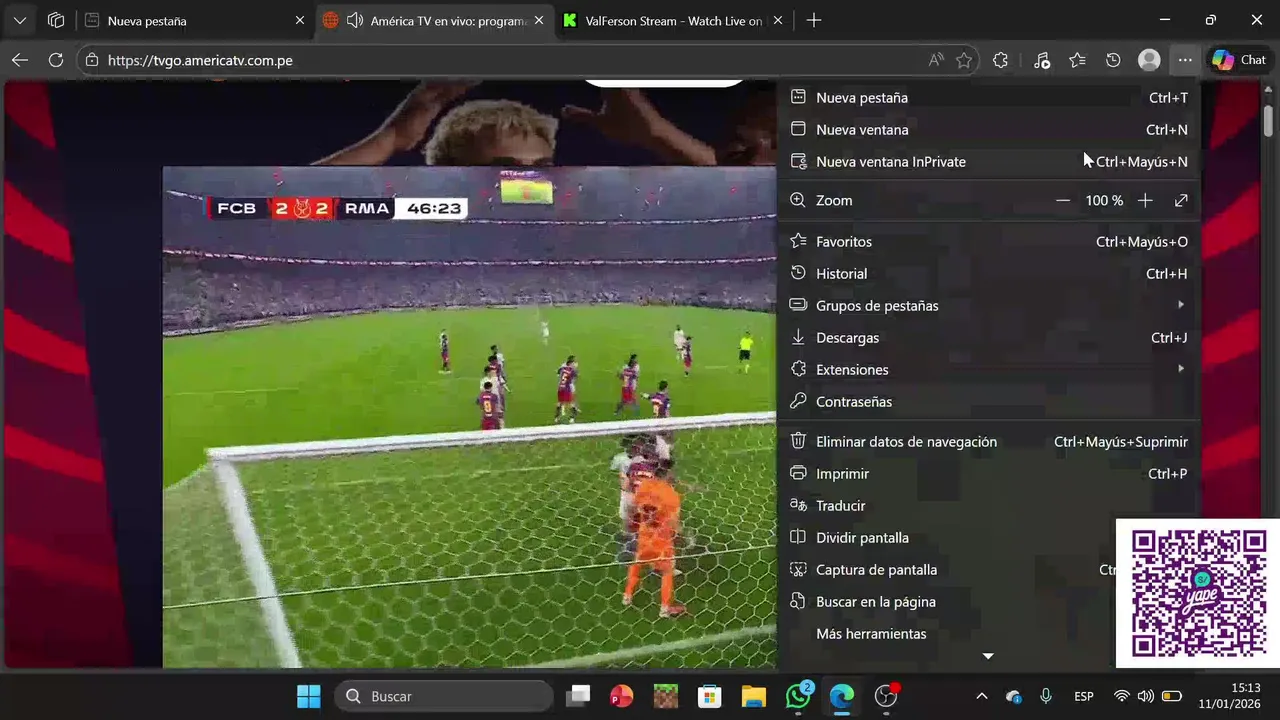Click the Yape QR code overlay
Viewport: 1280px width, 720px height.
point(1198,593)
